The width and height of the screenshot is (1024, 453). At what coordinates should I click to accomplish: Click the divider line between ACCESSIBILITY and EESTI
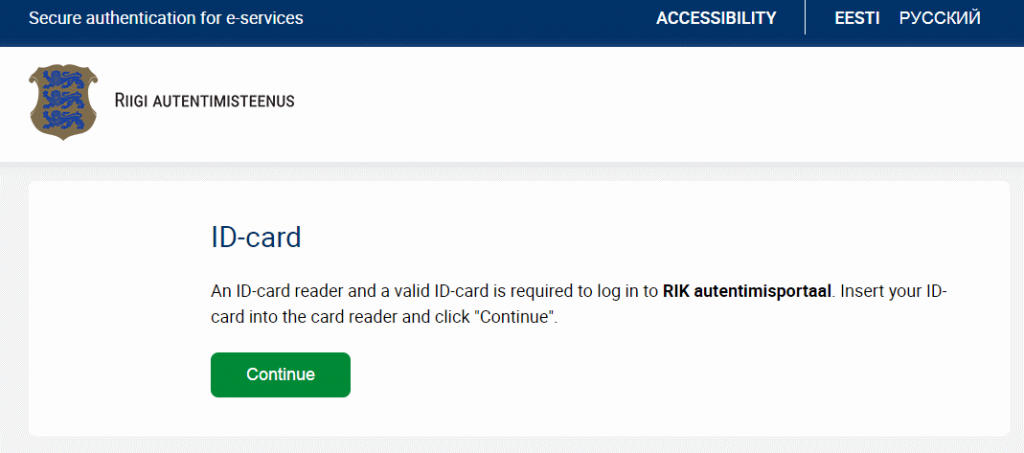point(805,18)
